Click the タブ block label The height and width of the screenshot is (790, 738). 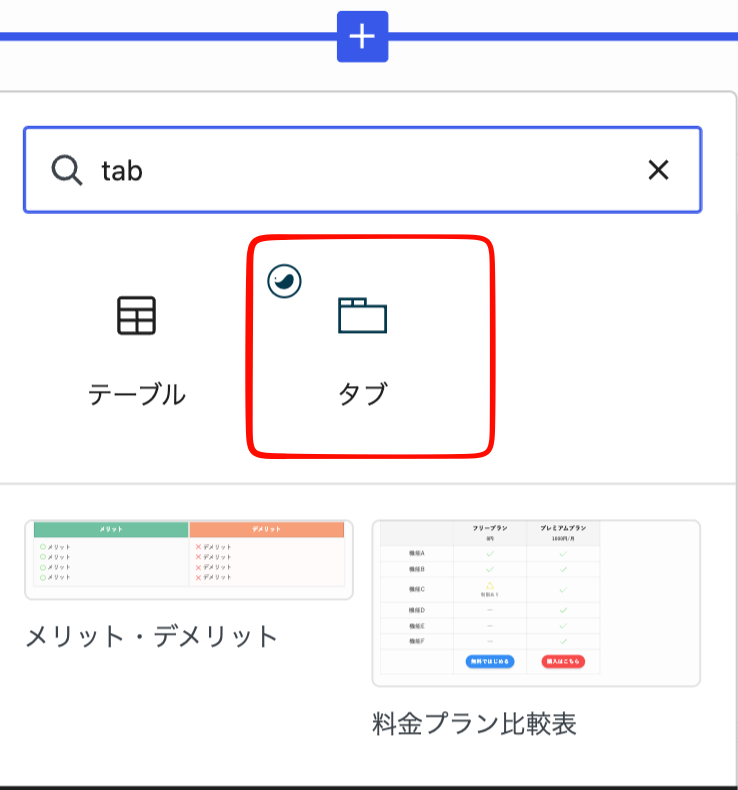coord(363,394)
